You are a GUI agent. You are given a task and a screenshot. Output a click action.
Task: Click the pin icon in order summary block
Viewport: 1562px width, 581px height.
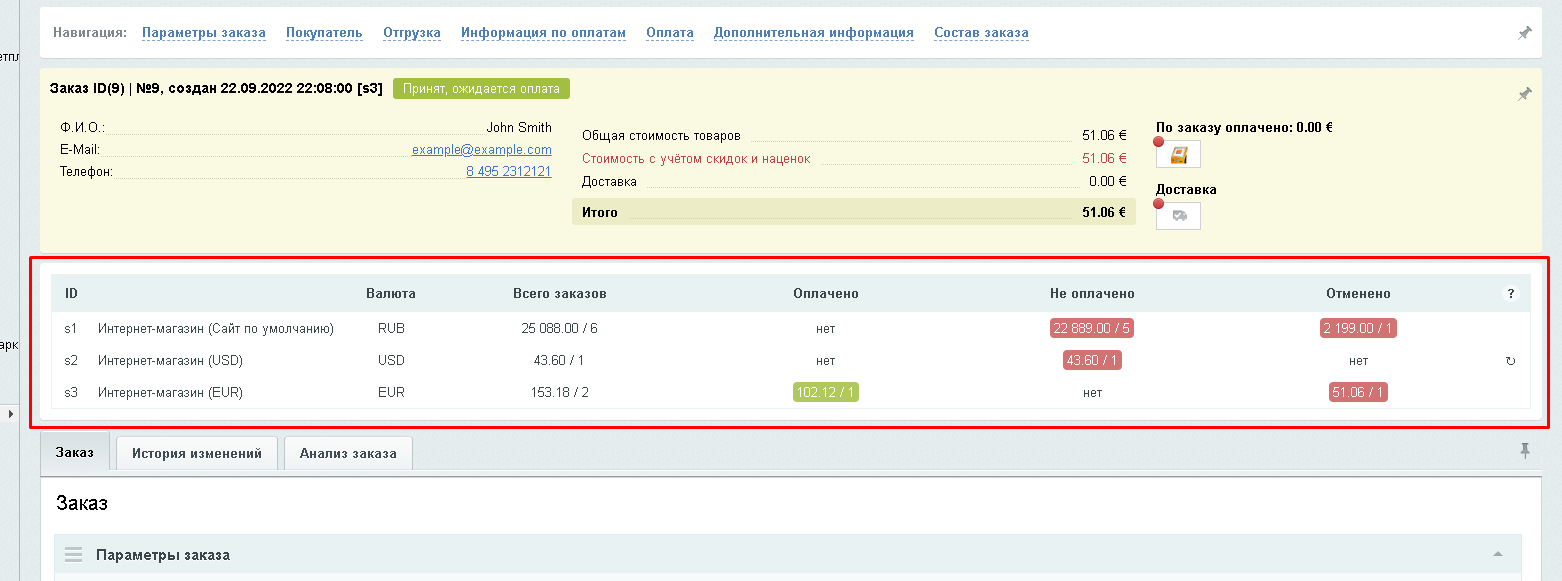pyautogui.click(x=1524, y=94)
